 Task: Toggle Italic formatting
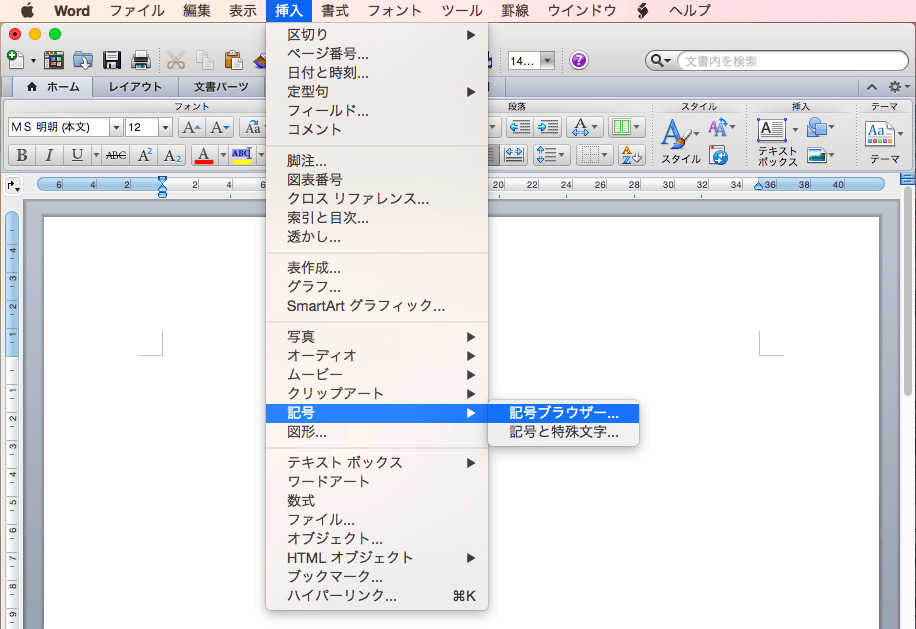pyautogui.click(x=49, y=155)
